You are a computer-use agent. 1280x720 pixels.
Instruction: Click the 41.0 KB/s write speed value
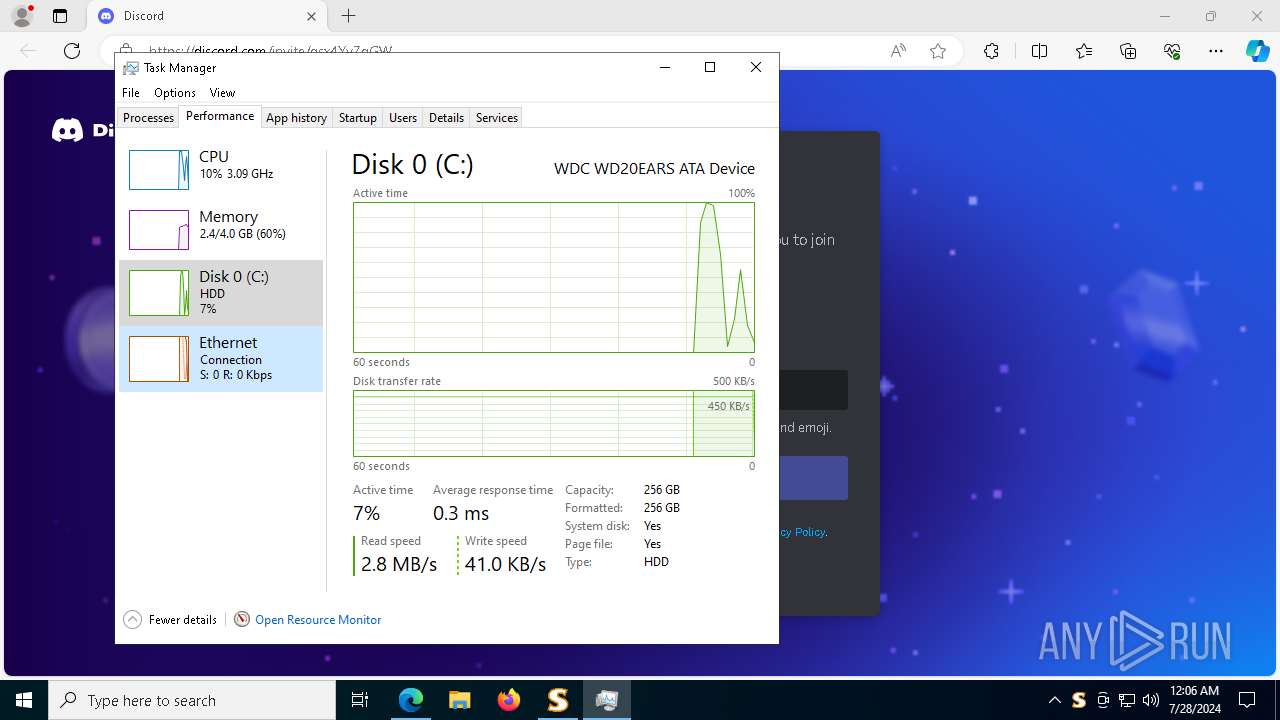click(505, 564)
